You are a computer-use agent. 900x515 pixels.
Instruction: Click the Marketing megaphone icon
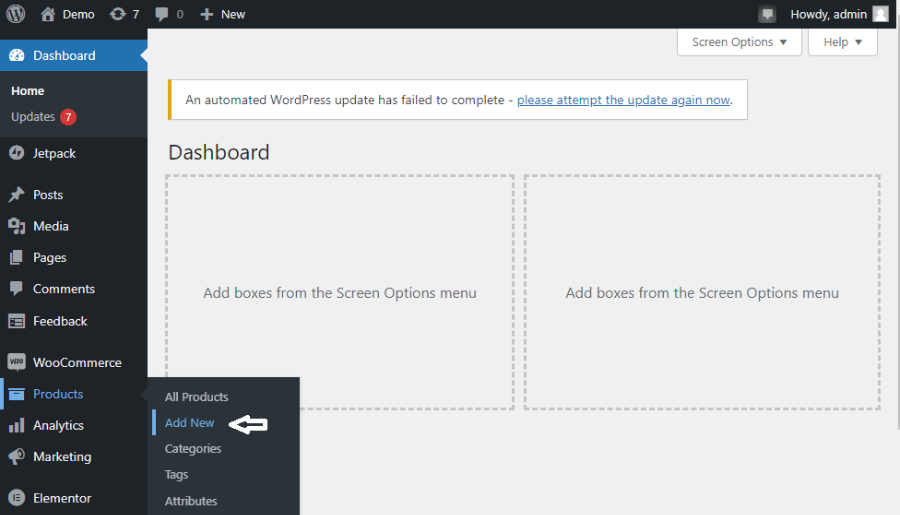point(17,456)
